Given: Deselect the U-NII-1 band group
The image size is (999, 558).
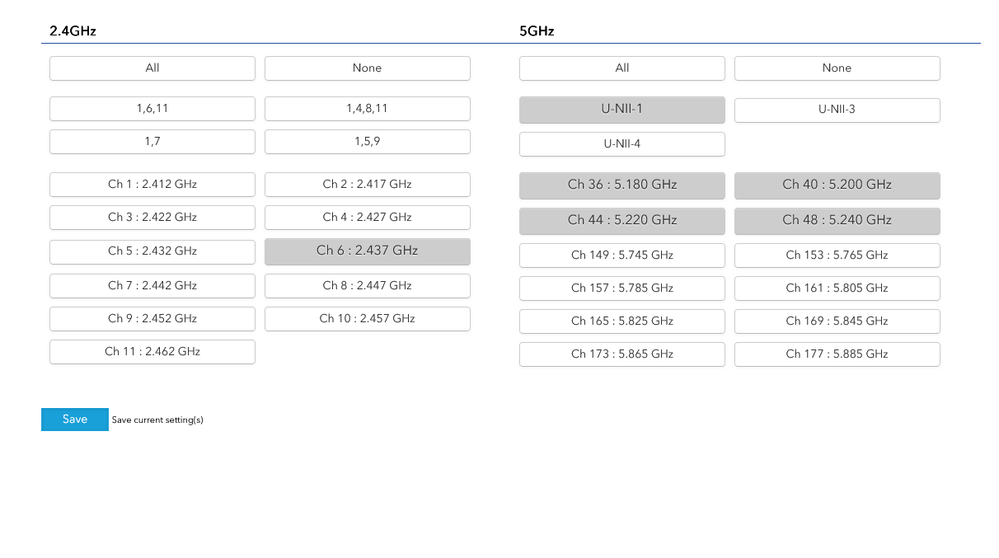Looking at the screenshot, I should click(622, 110).
